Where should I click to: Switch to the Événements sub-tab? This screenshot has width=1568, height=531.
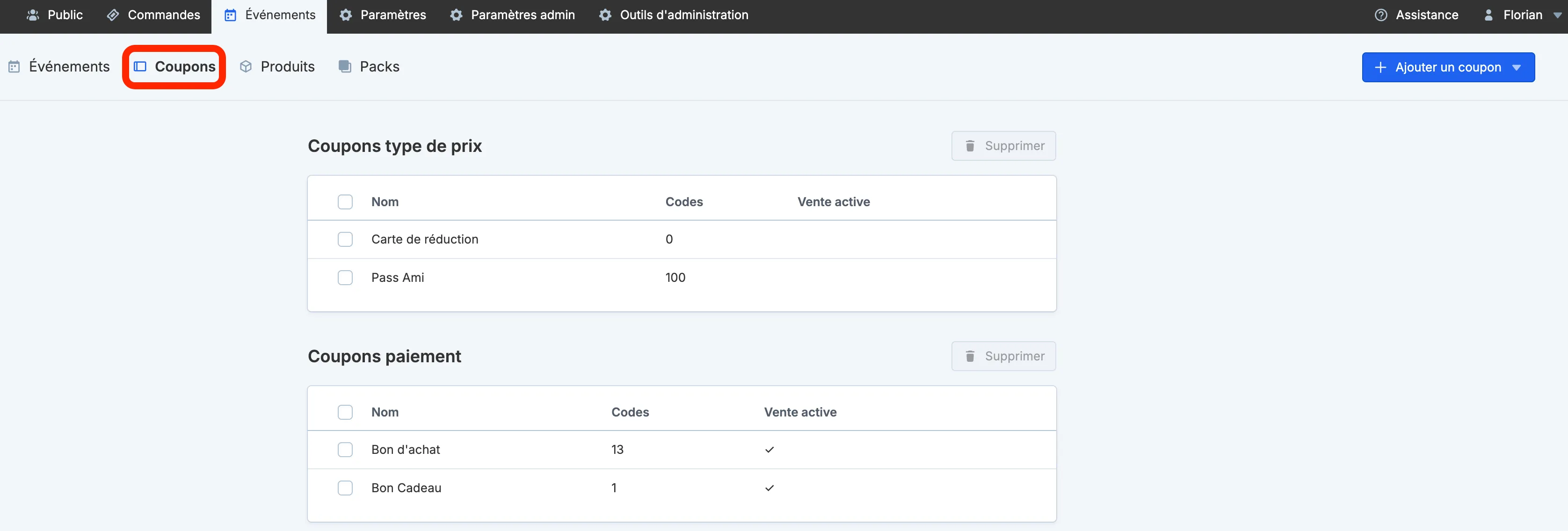59,67
